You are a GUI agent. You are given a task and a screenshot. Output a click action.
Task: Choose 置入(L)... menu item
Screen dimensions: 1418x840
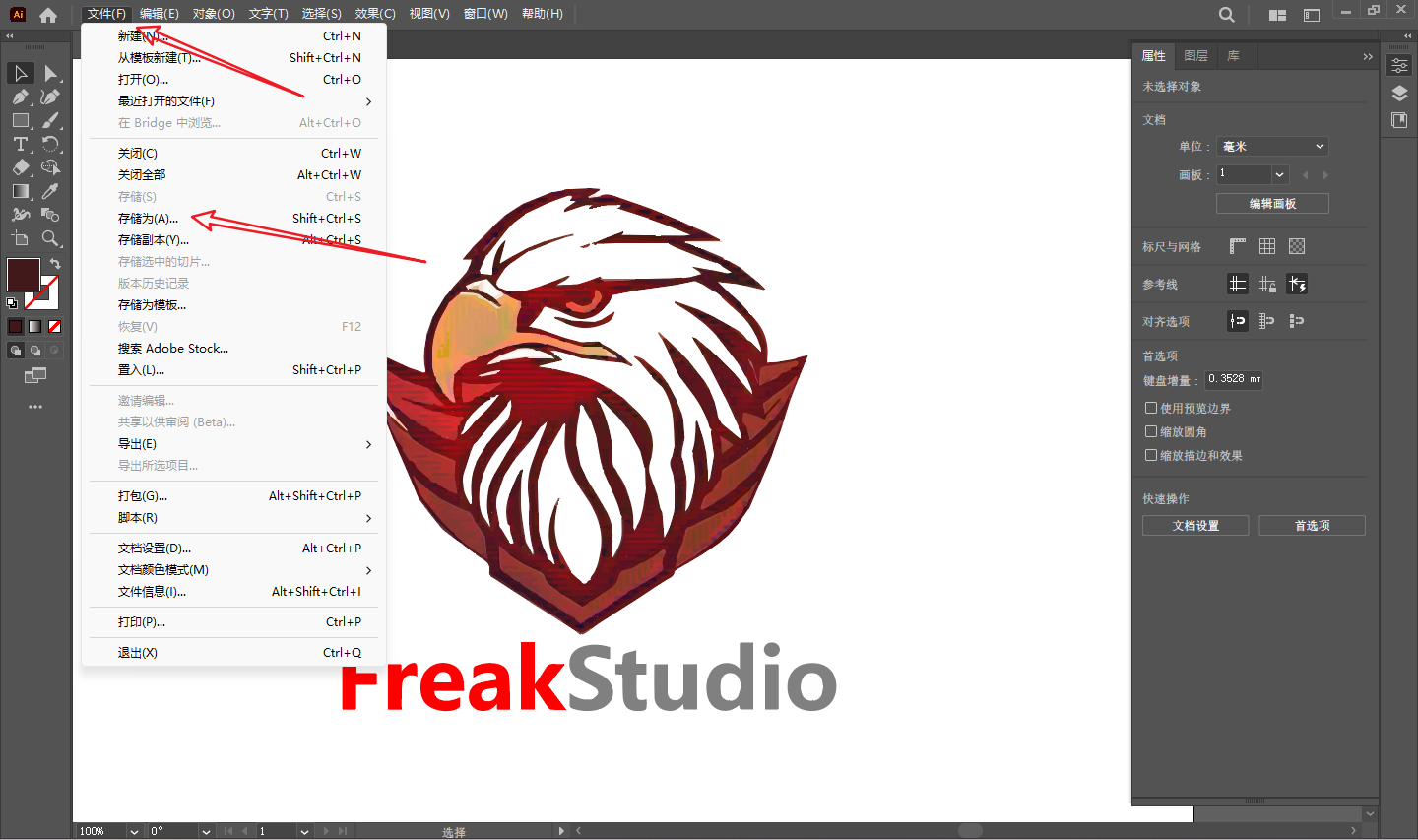coord(233,370)
